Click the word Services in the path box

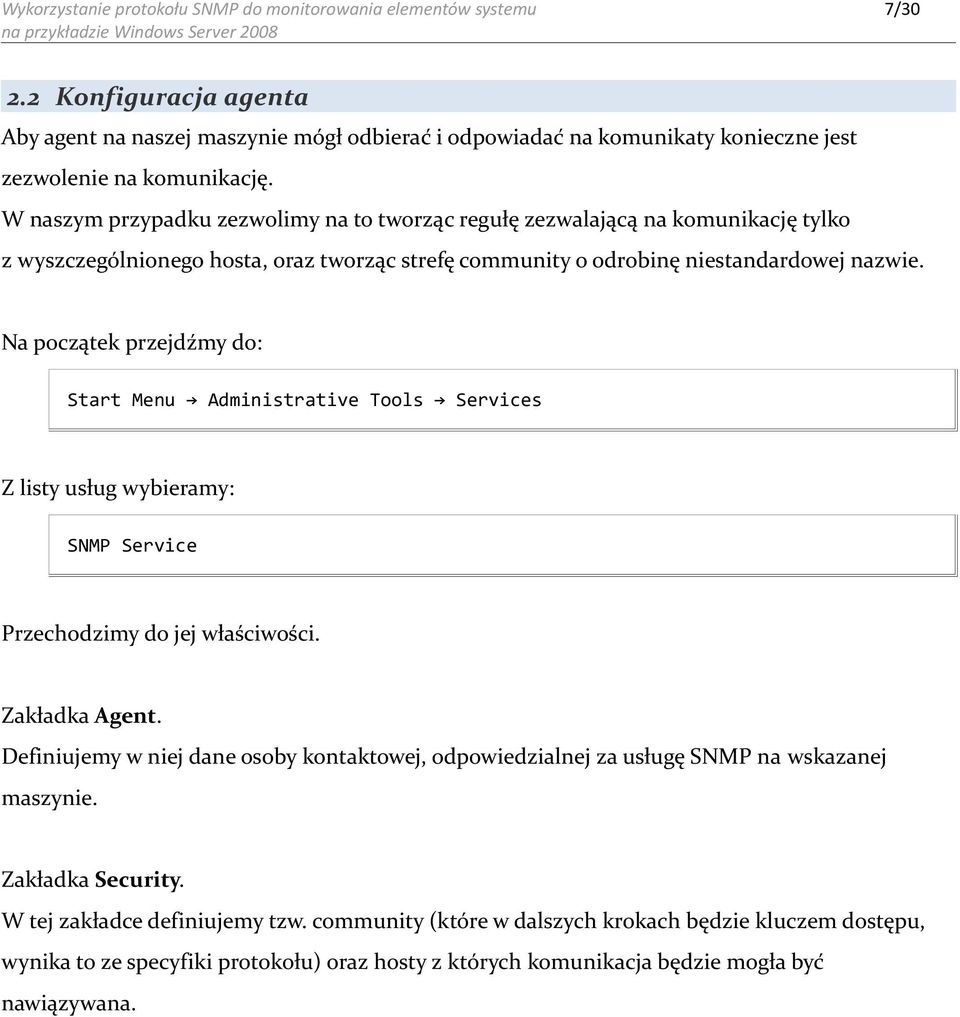(x=498, y=400)
